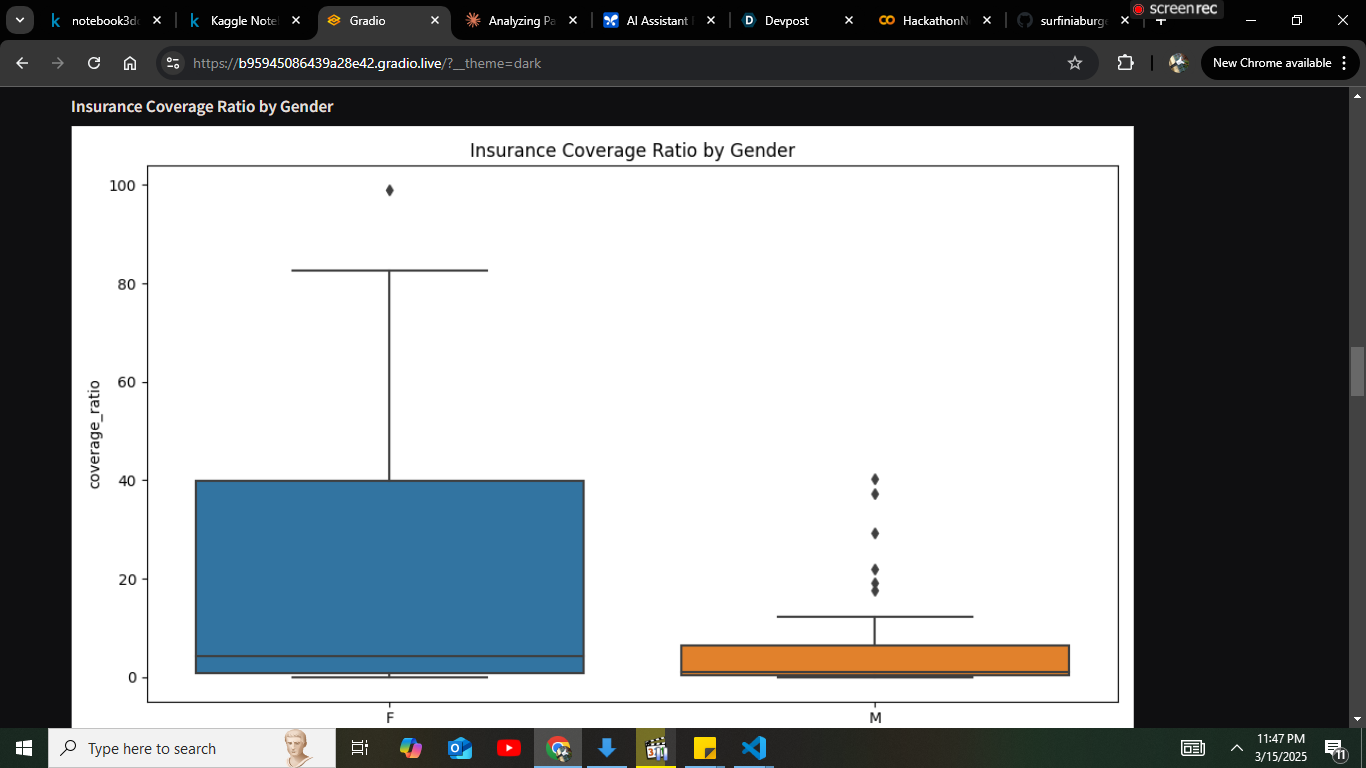Switch to the Kaggle Notebook tab
1366x768 pixels.
coord(245,20)
